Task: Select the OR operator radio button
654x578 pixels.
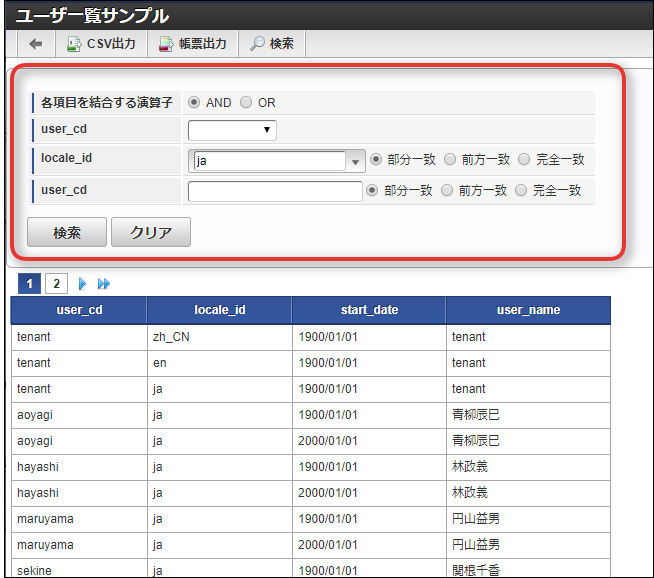Action: pyautogui.click(x=246, y=103)
